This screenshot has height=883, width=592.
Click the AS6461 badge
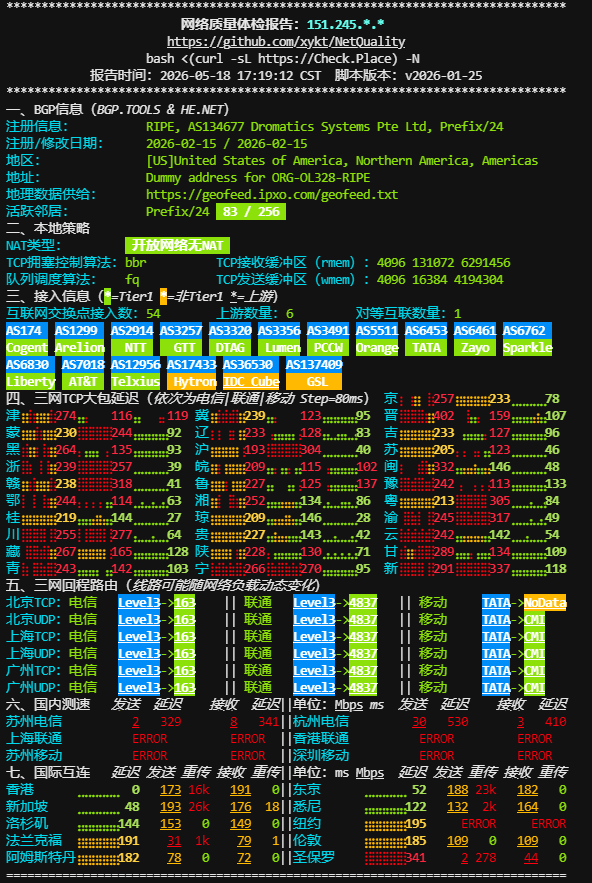click(x=475, y=331)
